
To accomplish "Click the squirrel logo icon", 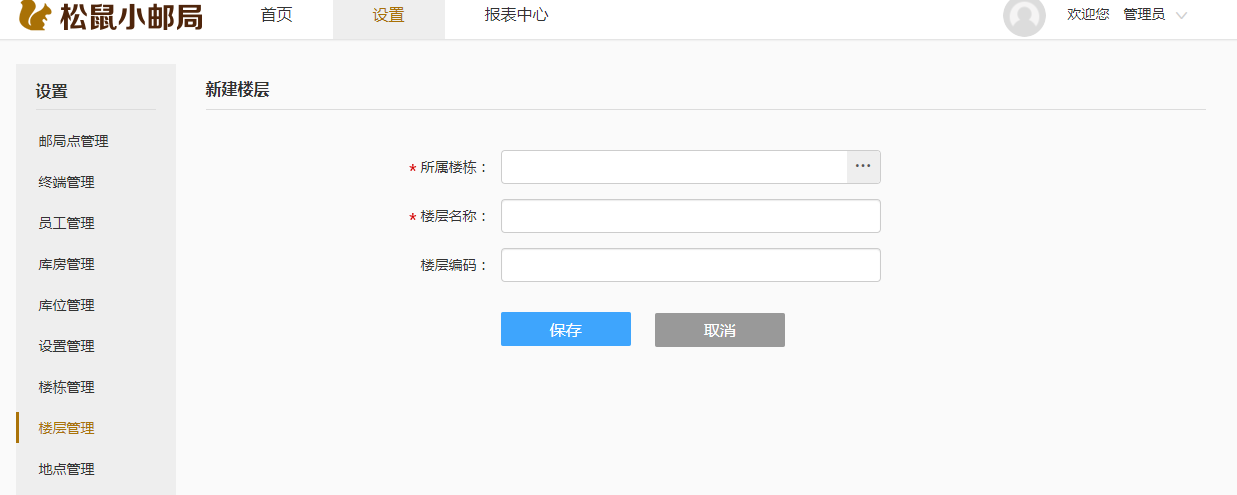I will click(x=35, y=14).
